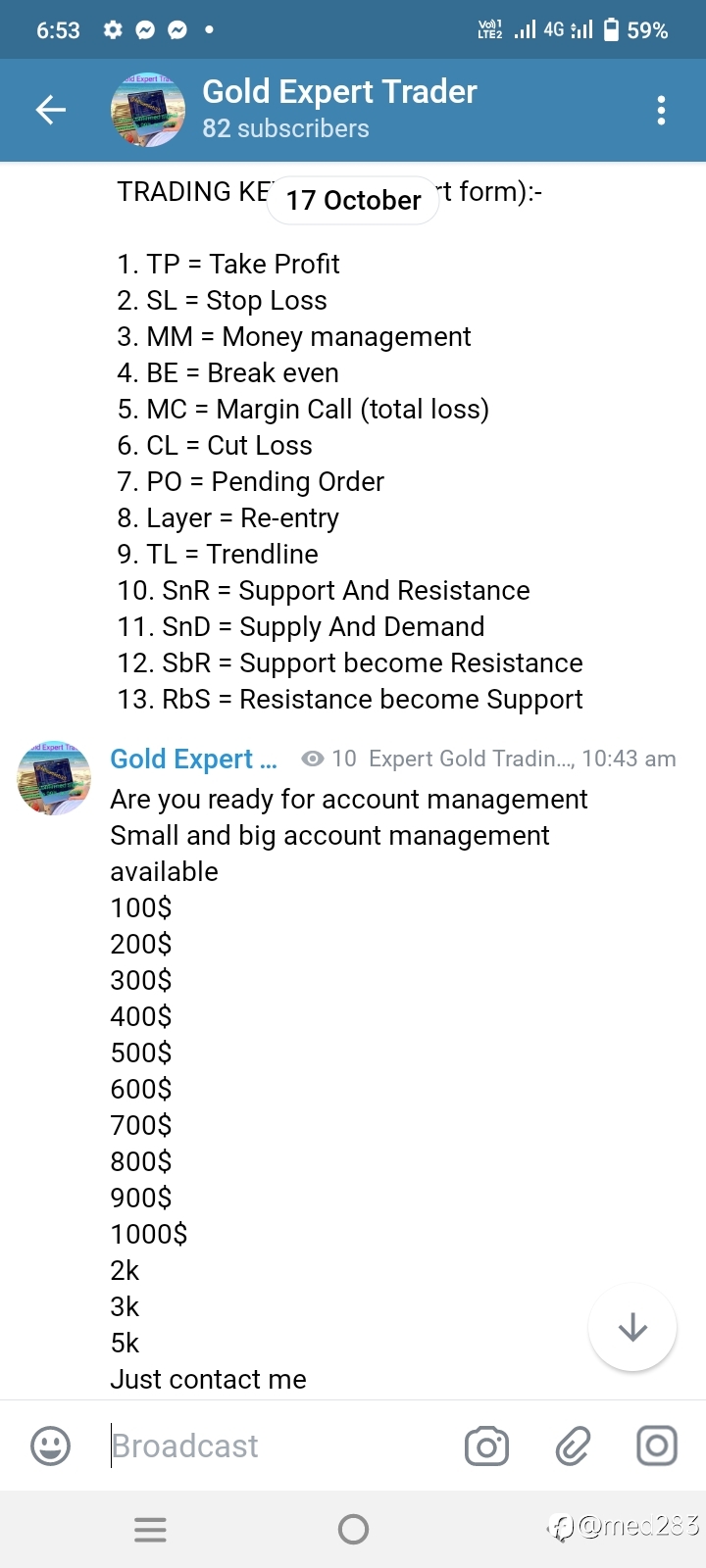Tap the rounded-square icon beside paperclip

[657, 1445]
